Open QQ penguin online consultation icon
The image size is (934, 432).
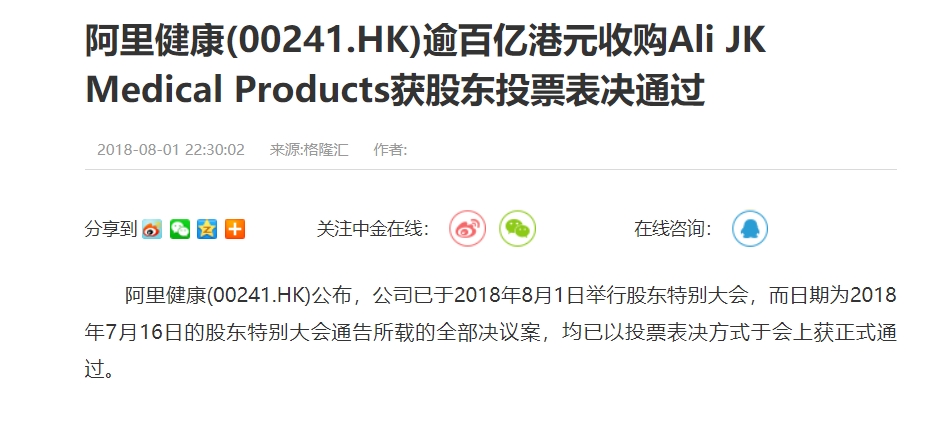pos(749,228)
